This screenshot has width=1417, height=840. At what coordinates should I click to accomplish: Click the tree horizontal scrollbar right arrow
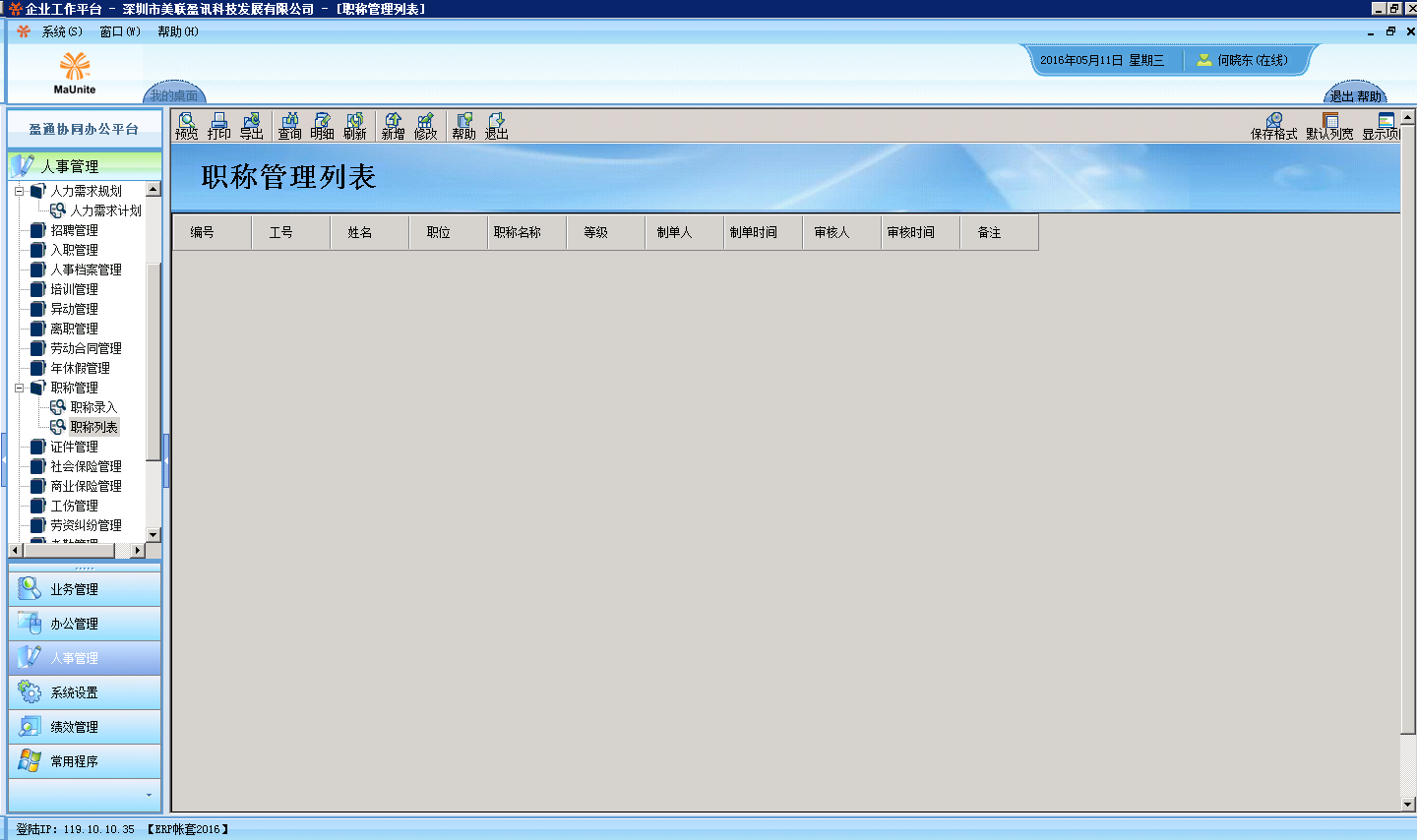[137, 551]
